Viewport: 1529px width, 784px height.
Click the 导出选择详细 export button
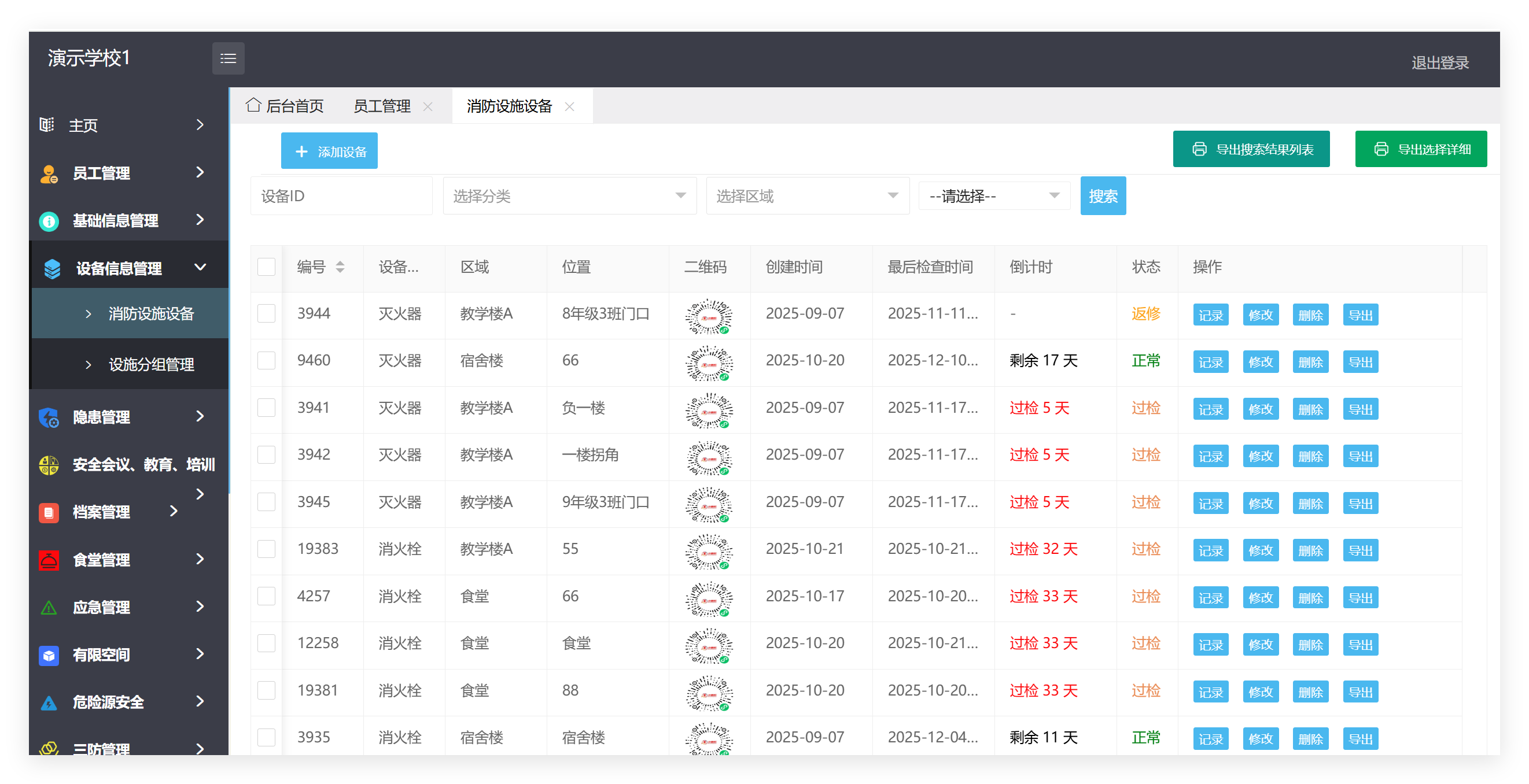(x=1421, y=149)
